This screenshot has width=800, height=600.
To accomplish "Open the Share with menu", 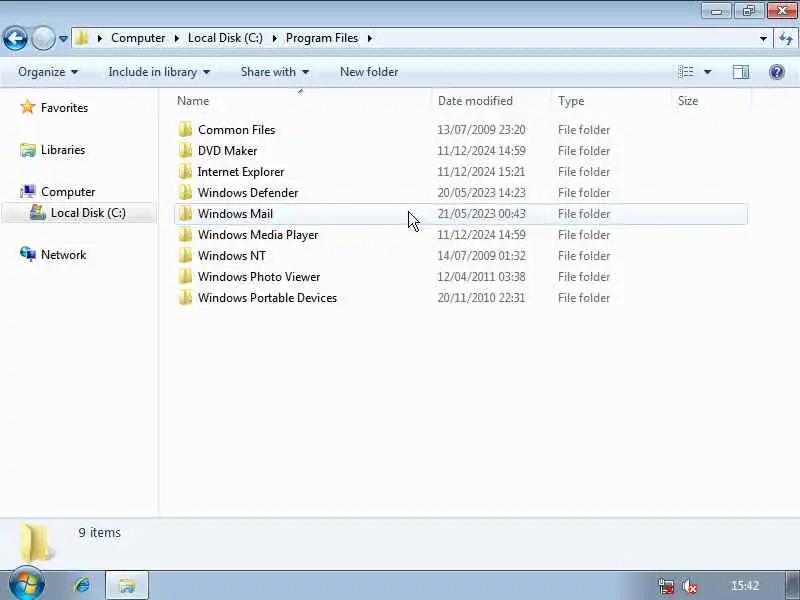I will tap(274, 72).
